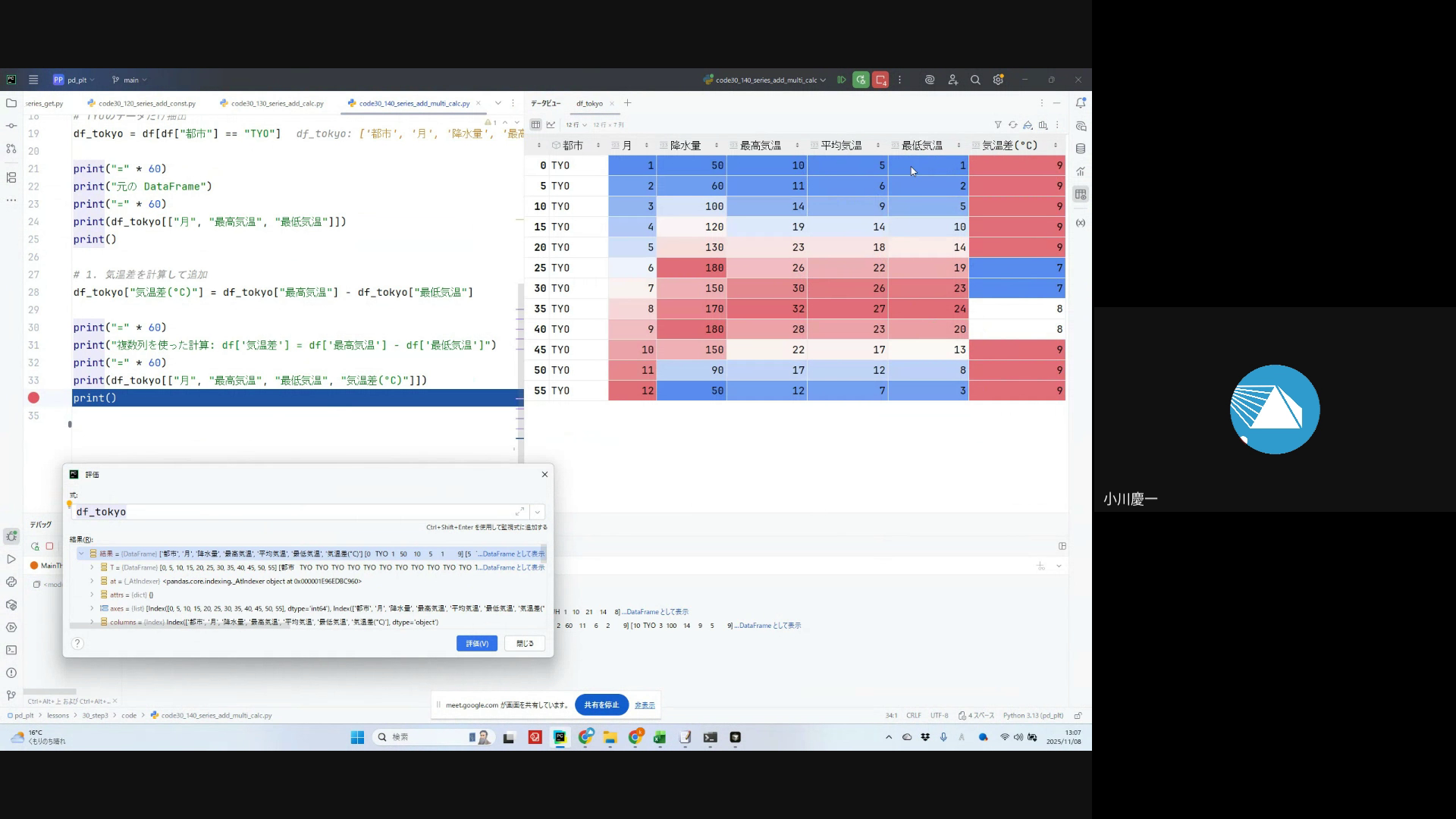Image resolution: width=1456 pixels, height=819 pixels.
Task: Open the Python Console sidebar icon
Action: (x=11, y=582)
